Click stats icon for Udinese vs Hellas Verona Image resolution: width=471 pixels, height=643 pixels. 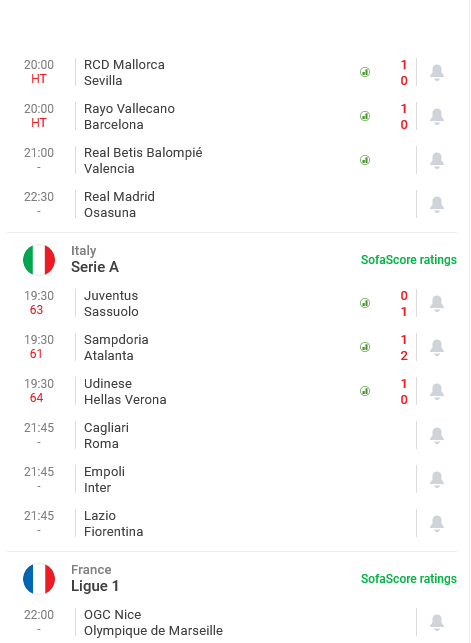(x=365, y=391)
